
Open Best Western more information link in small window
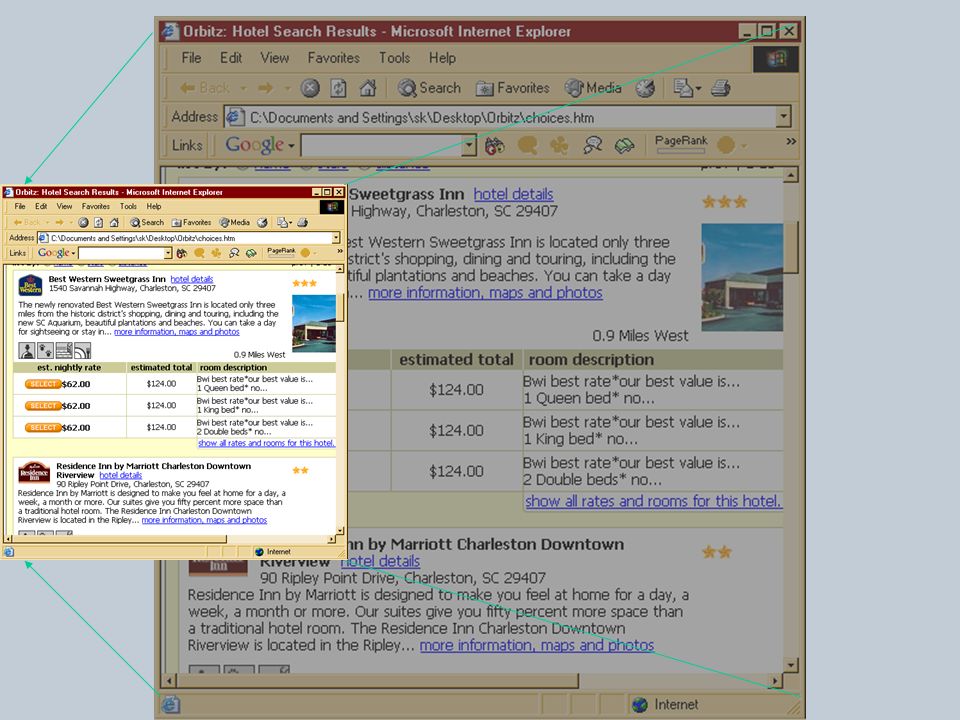[177, 332]
